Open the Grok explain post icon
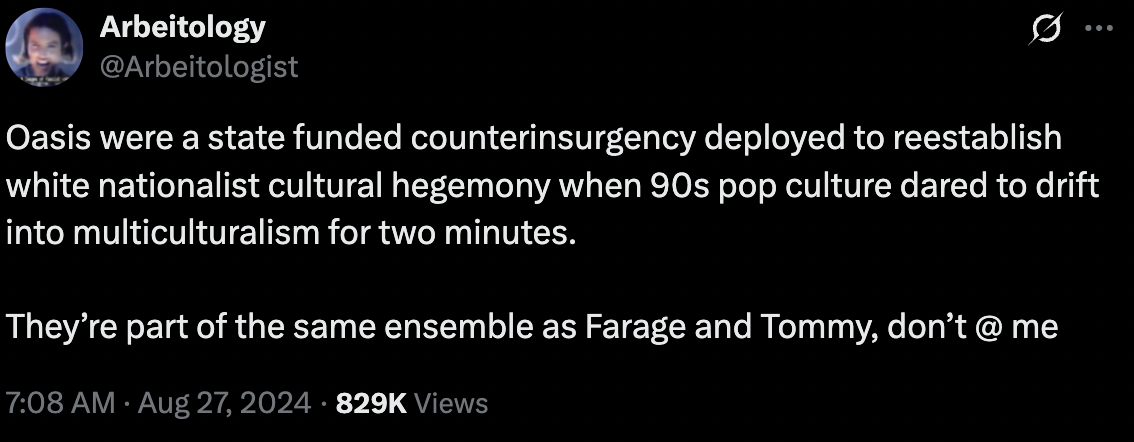Screen dimensions: 1134x442 [x=1045, y=30]
